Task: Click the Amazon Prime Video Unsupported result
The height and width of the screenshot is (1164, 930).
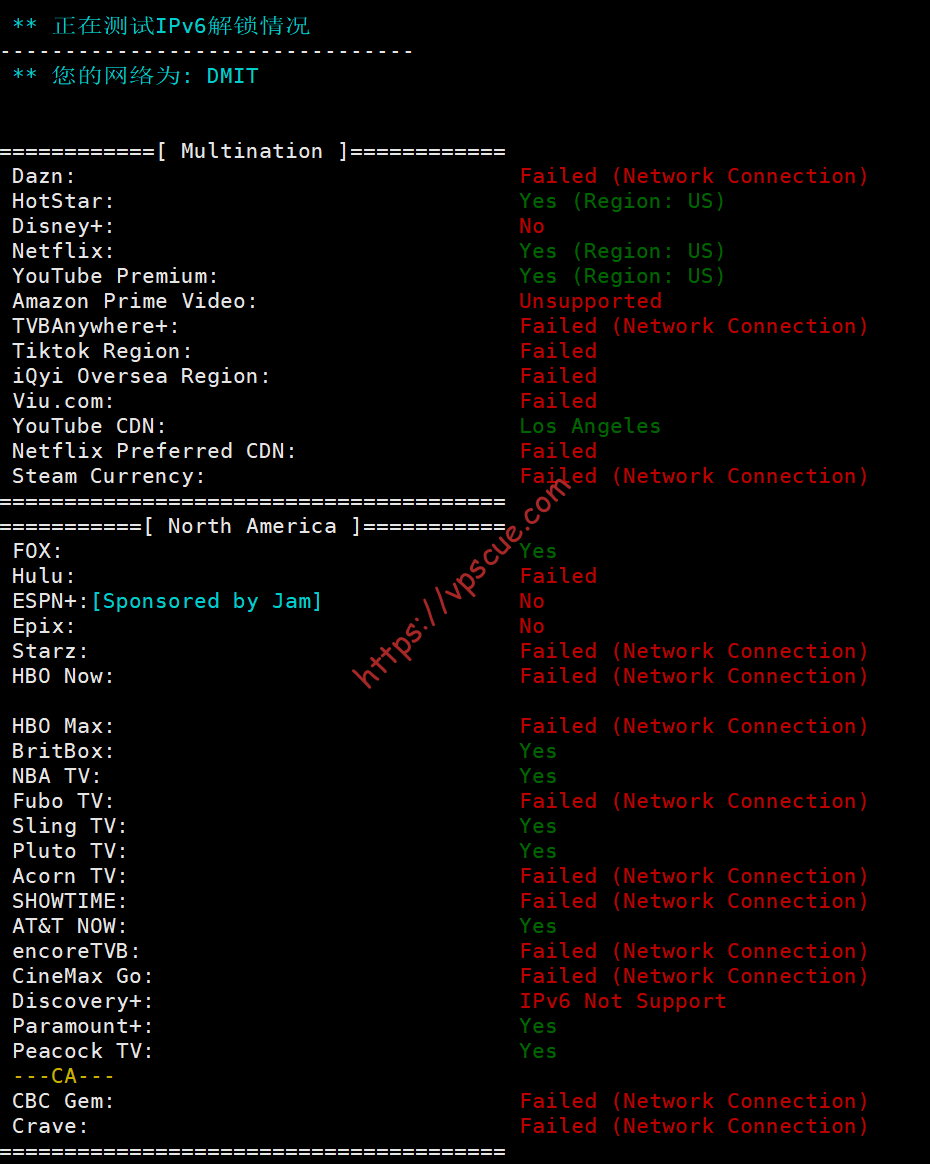Action: (x=590, y=301)
